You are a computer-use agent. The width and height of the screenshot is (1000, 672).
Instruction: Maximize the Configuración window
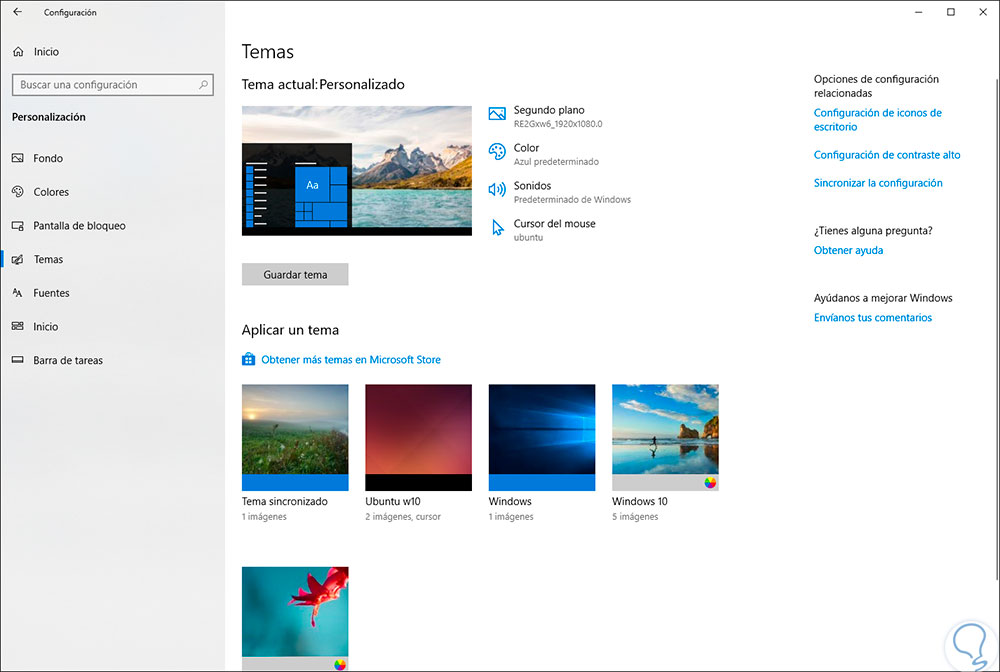click(x=950, y=12)
